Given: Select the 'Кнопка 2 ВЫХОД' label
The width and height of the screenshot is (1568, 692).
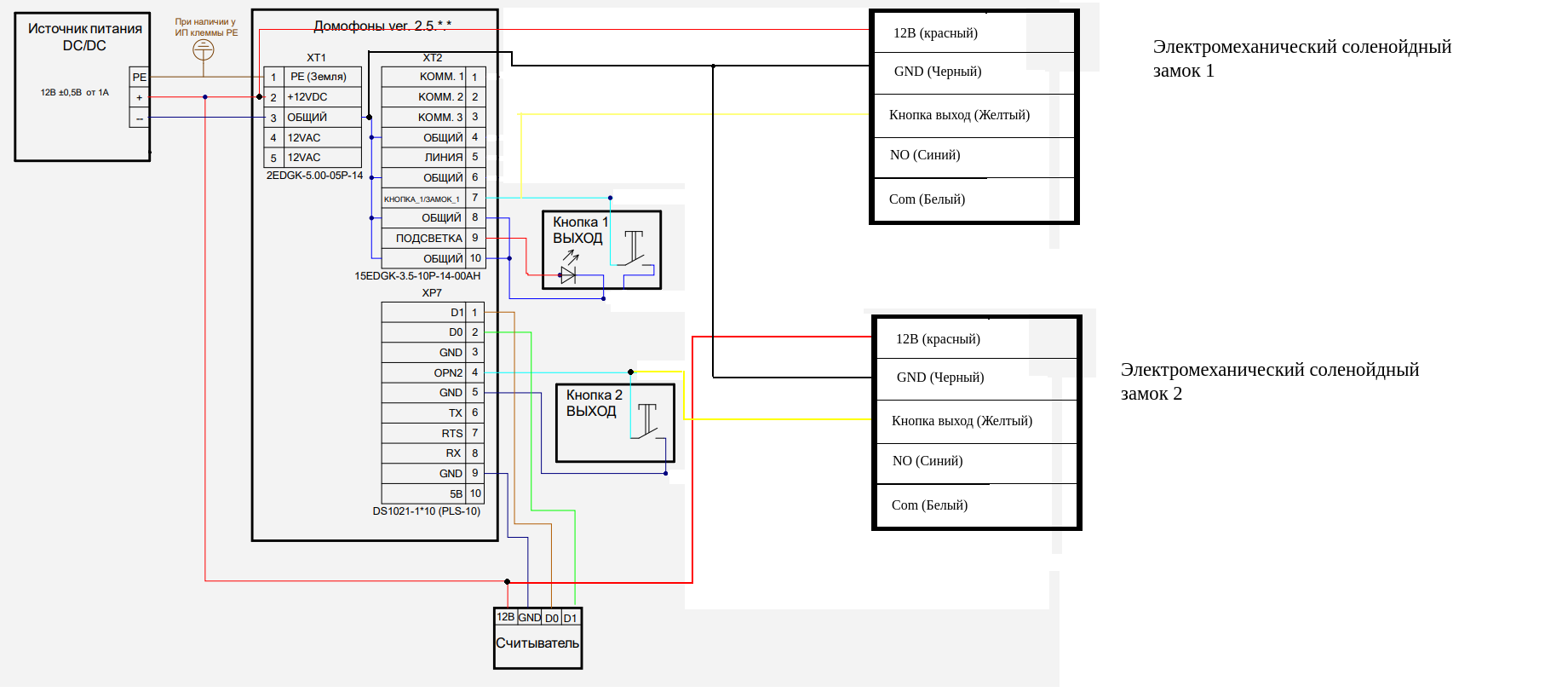Looking at the screenshot, I should pos(594,403).
